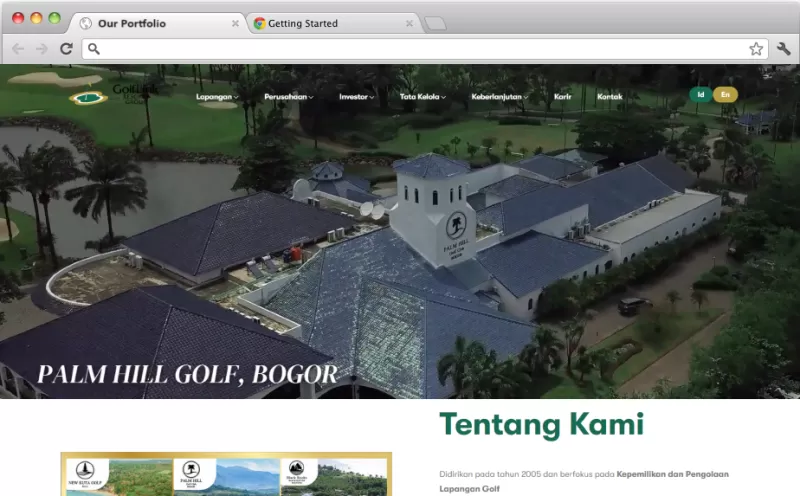Bookmark the page with star icon
Viewport: 800px width, 496px height.
(x=756, y=48)
